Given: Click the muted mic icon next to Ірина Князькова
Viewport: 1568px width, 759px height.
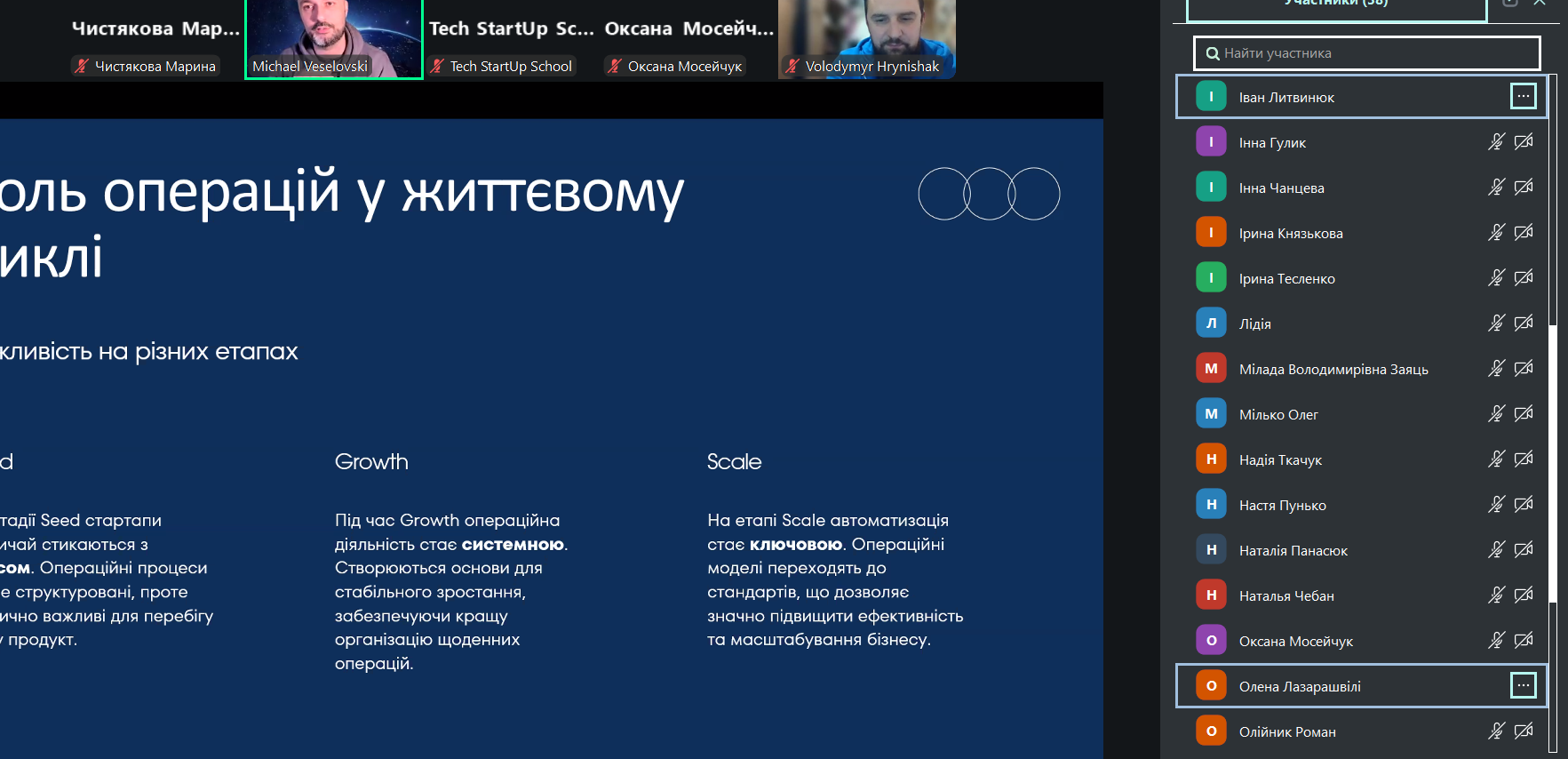Looking at the screenshot, I should pos(1496,233).
